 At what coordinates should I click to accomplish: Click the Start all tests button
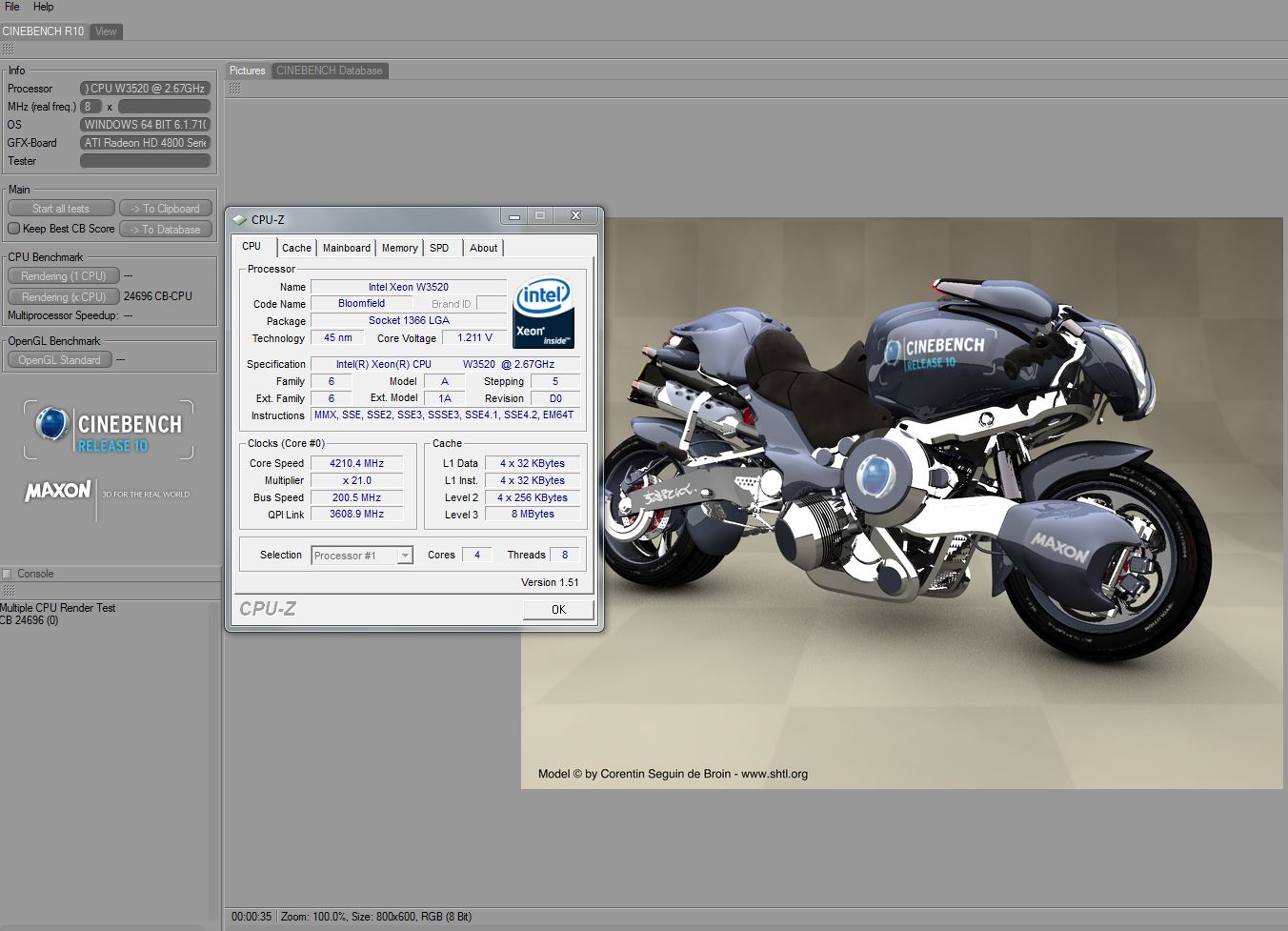tap(61, 209)
